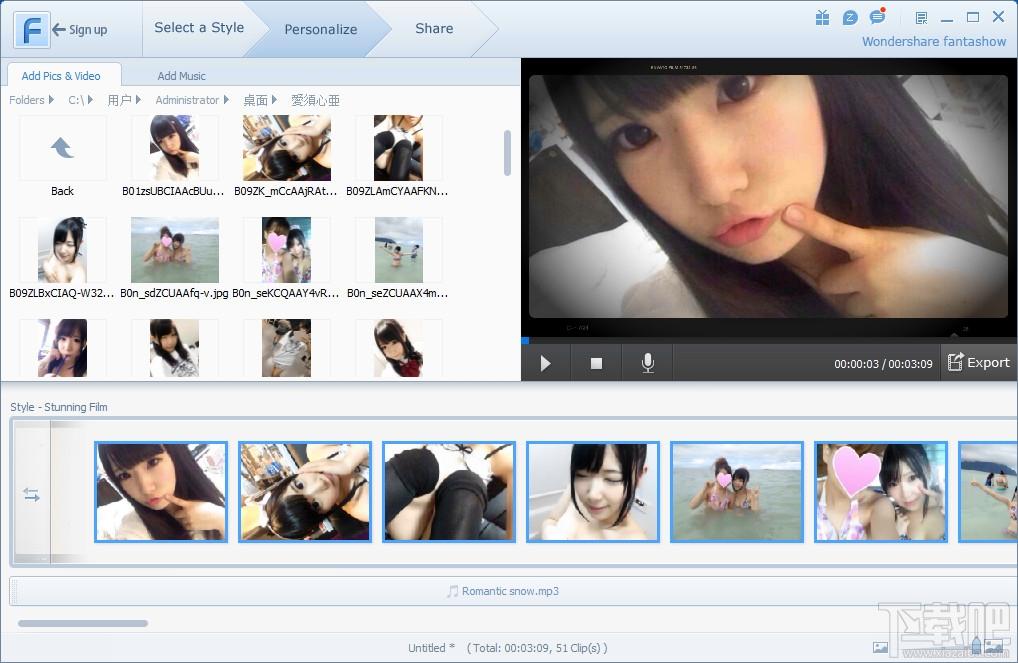The width and height of the screenshot is (1018, 663).
Task: Go to the Select a Style step
Action: pos(199,28)
